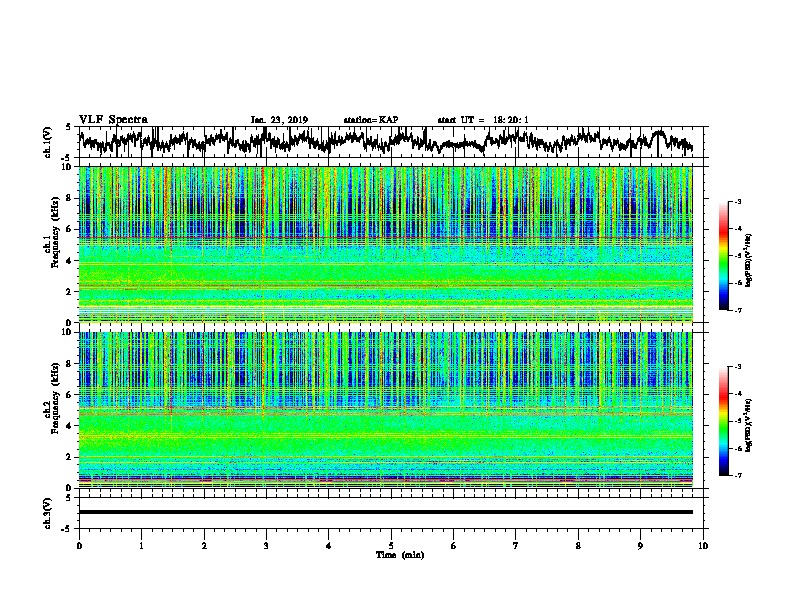Click the flat black ch.3 trace
The height and width of the screenshot is (612, 792).
(x=385, y=512)
